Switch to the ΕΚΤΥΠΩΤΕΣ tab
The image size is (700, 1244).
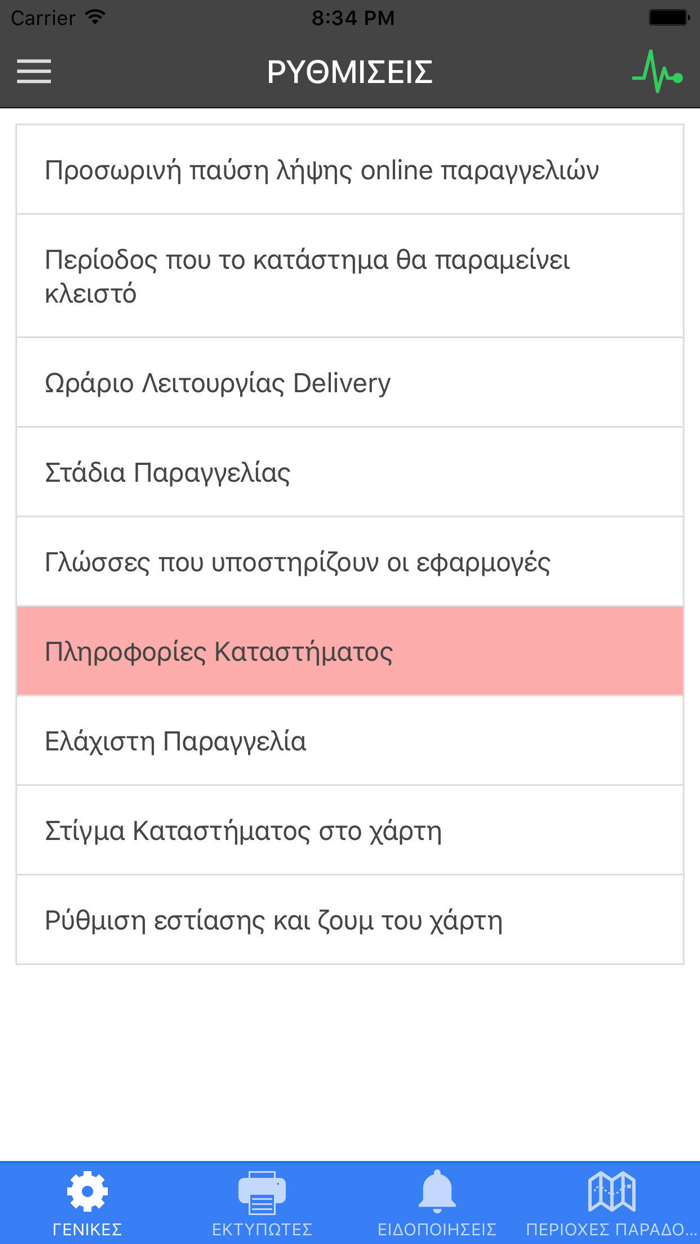tap(262, 1229)
